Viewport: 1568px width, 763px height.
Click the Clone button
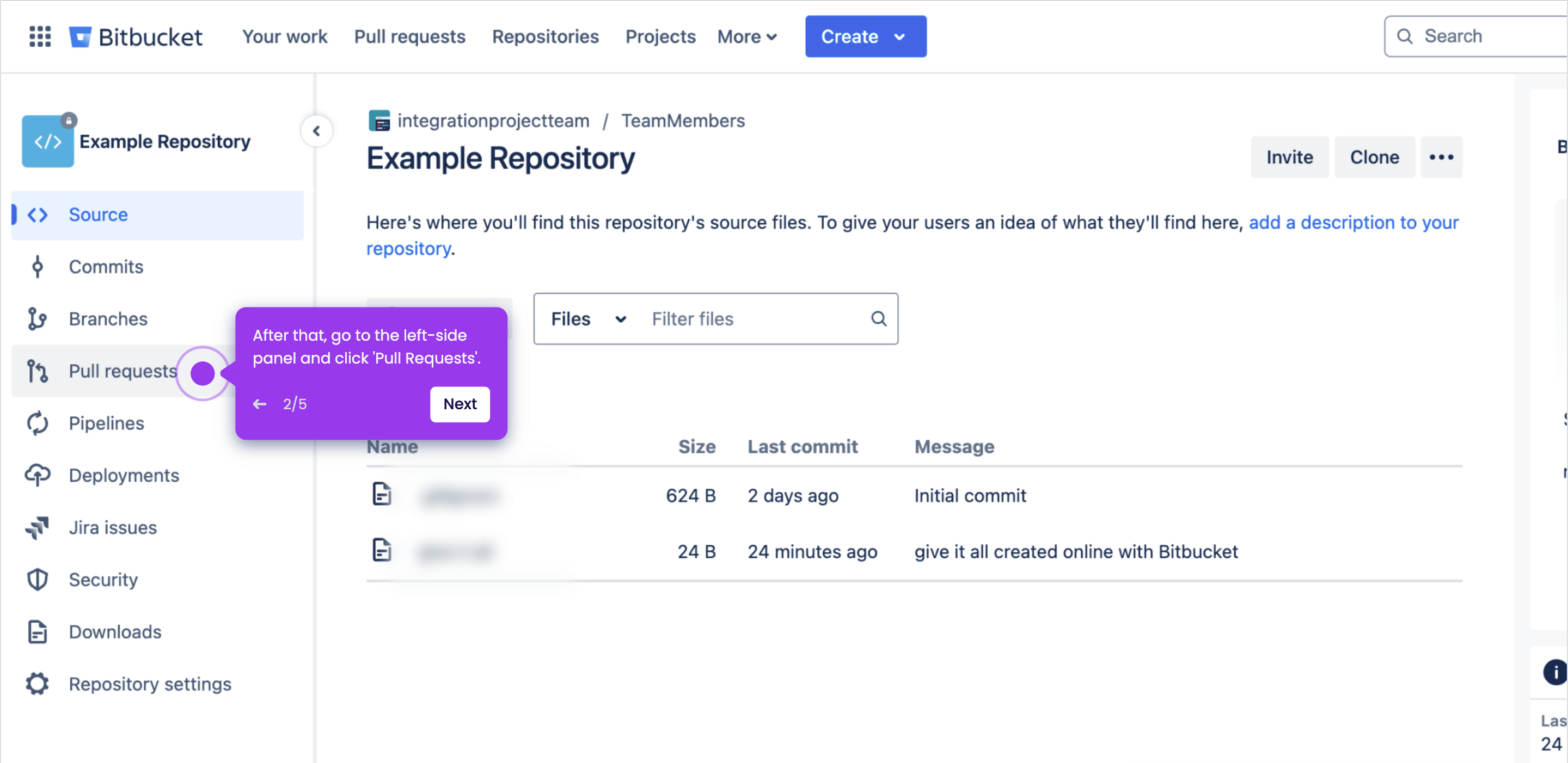[x=1374, y=157]
